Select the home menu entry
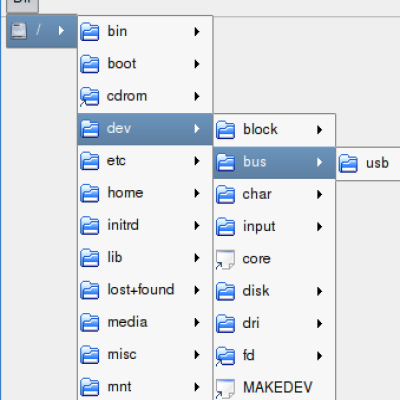 pyautogui.click(x=145, y=193)
